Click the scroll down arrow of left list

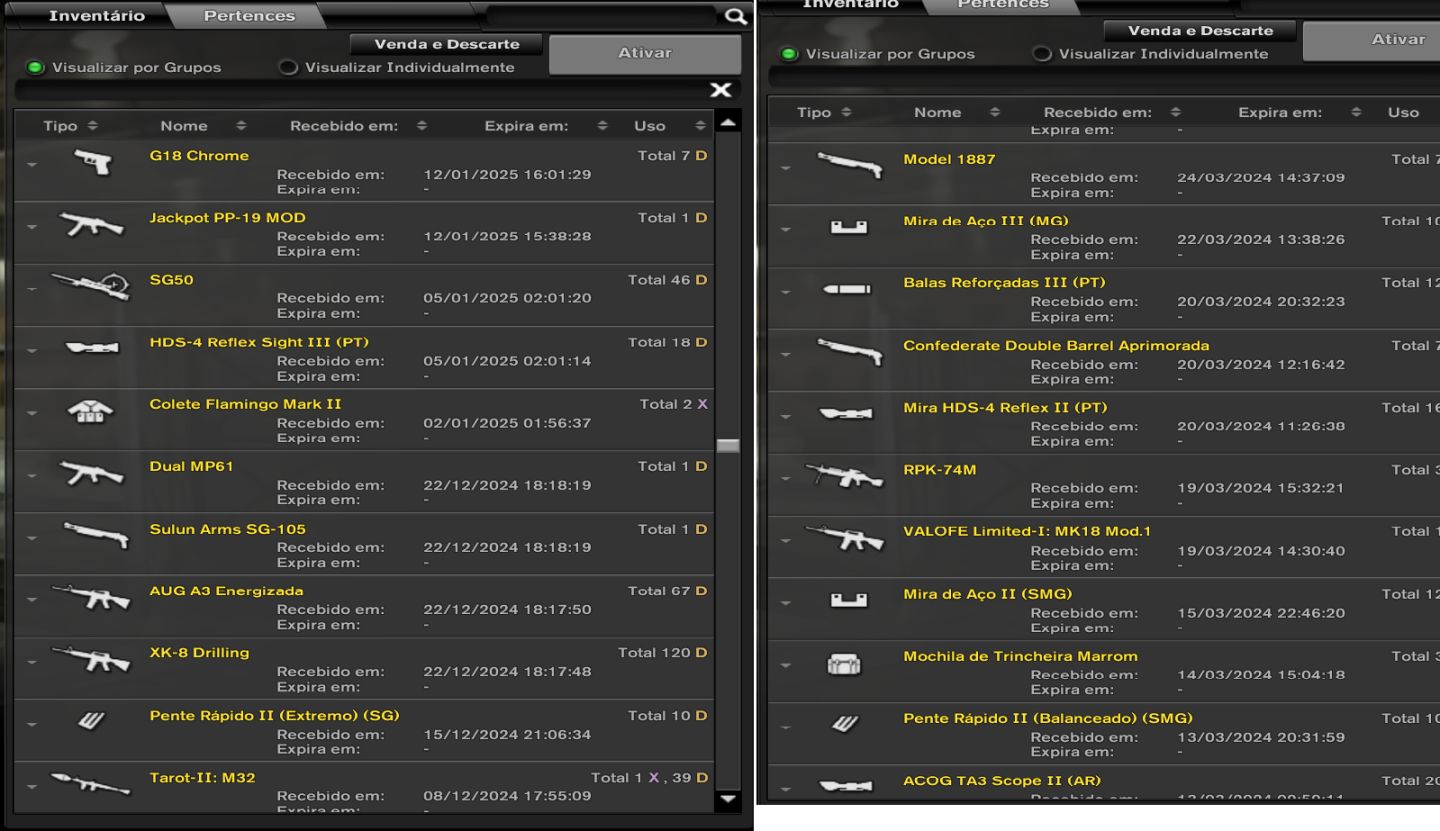point(728,799)
